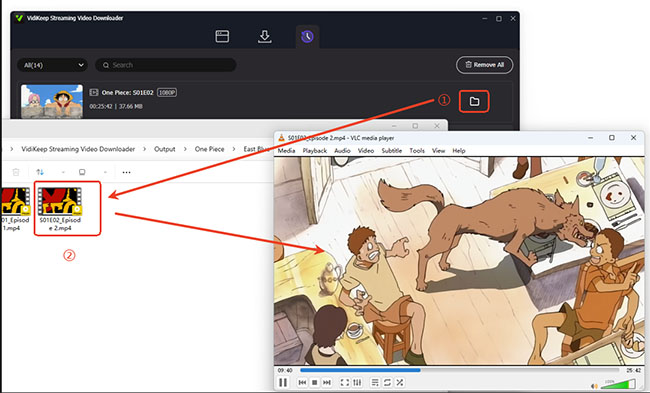The height and width of the screenshot is (393, 650).
Task: Open Explorer view layout icon
Action: click(82, 172)
